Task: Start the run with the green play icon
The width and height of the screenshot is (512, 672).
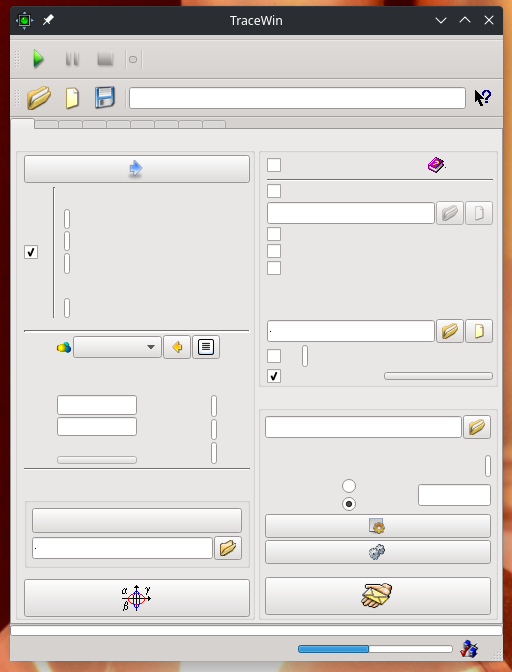Action: (38, 59)
